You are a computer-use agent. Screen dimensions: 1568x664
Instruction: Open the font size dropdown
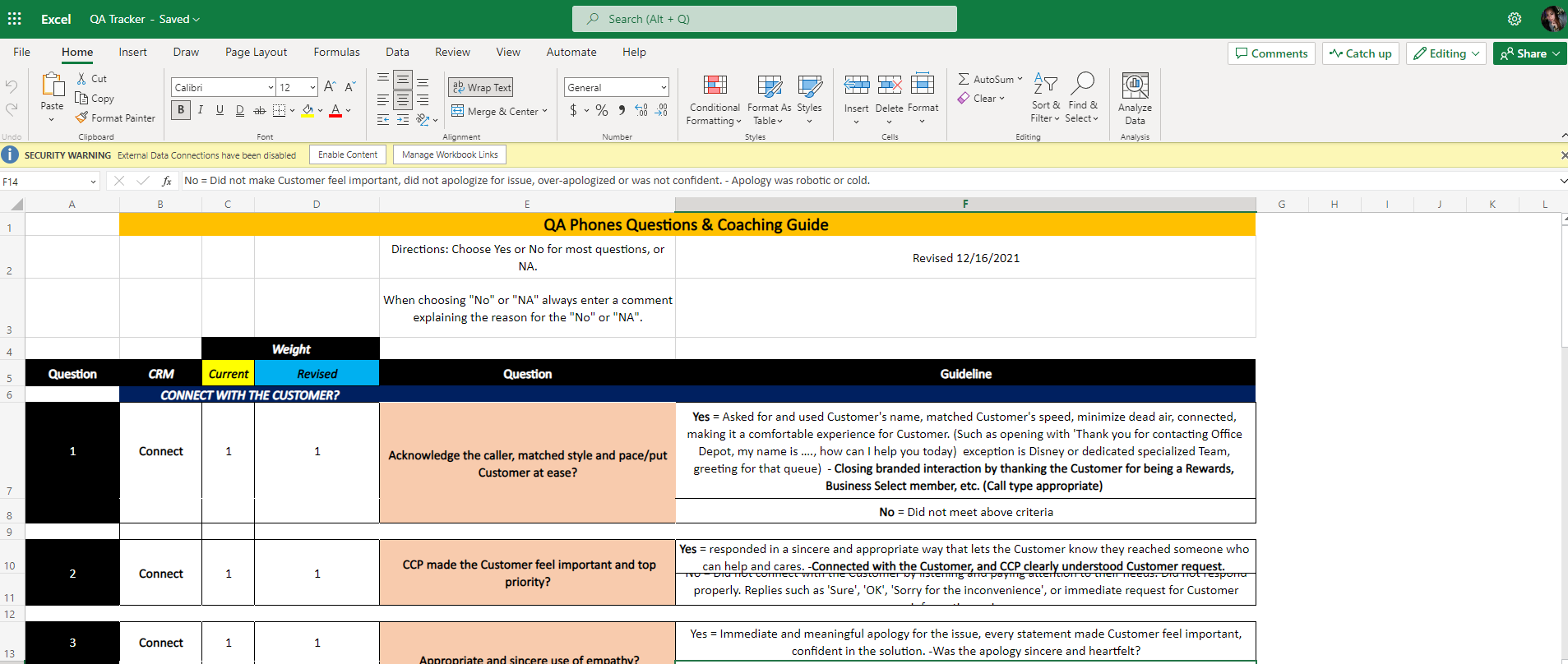(312, 87)
